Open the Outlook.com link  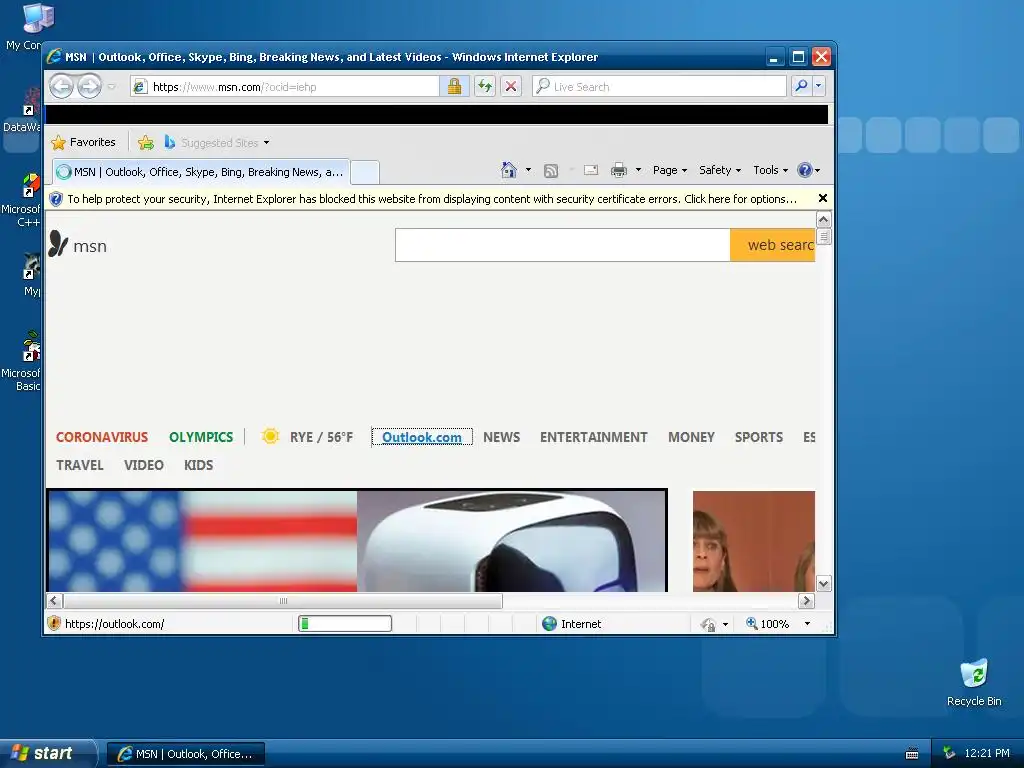(x=422, y=437)
